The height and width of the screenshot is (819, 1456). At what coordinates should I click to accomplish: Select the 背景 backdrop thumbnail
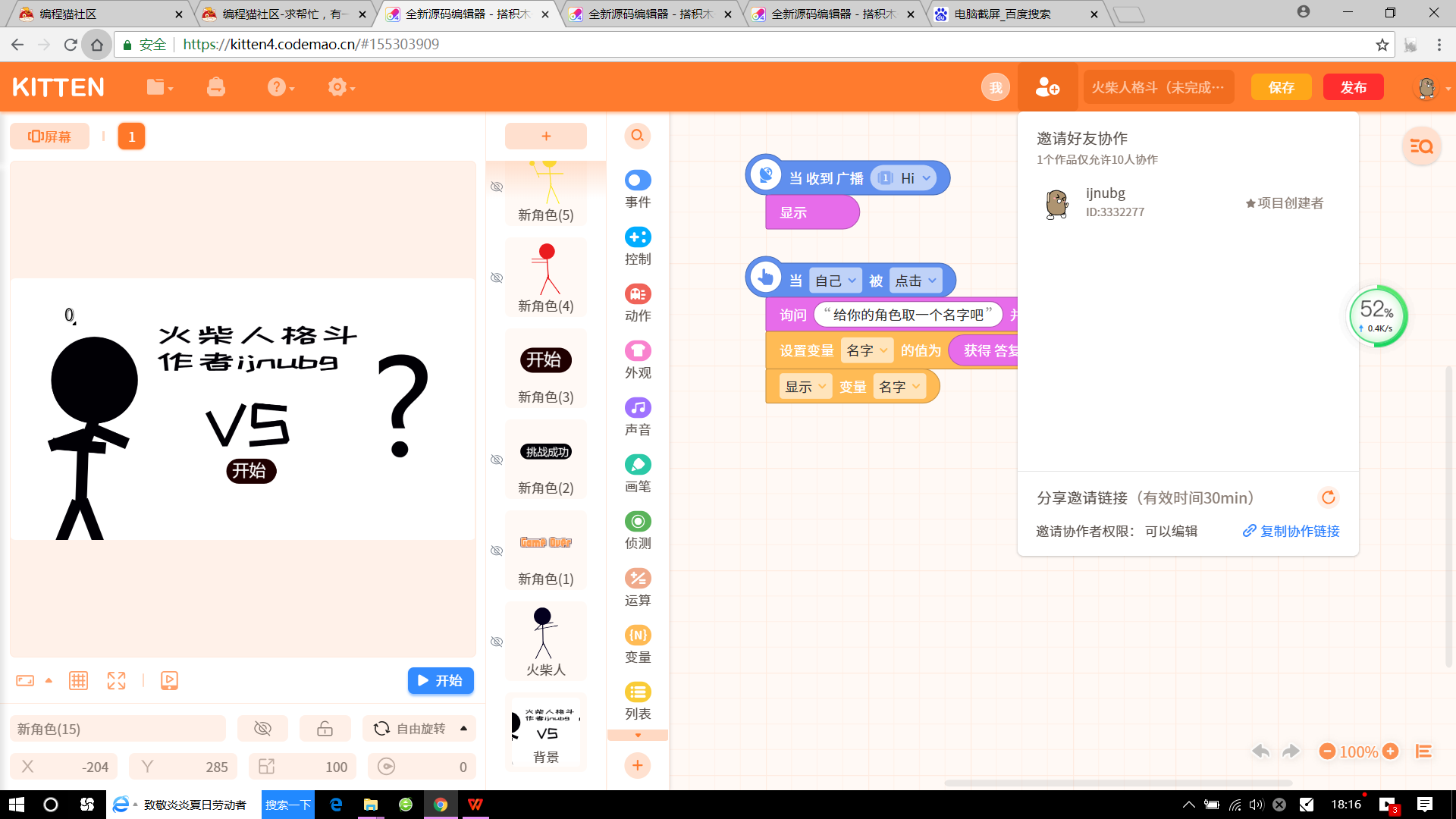click(546, 732)
